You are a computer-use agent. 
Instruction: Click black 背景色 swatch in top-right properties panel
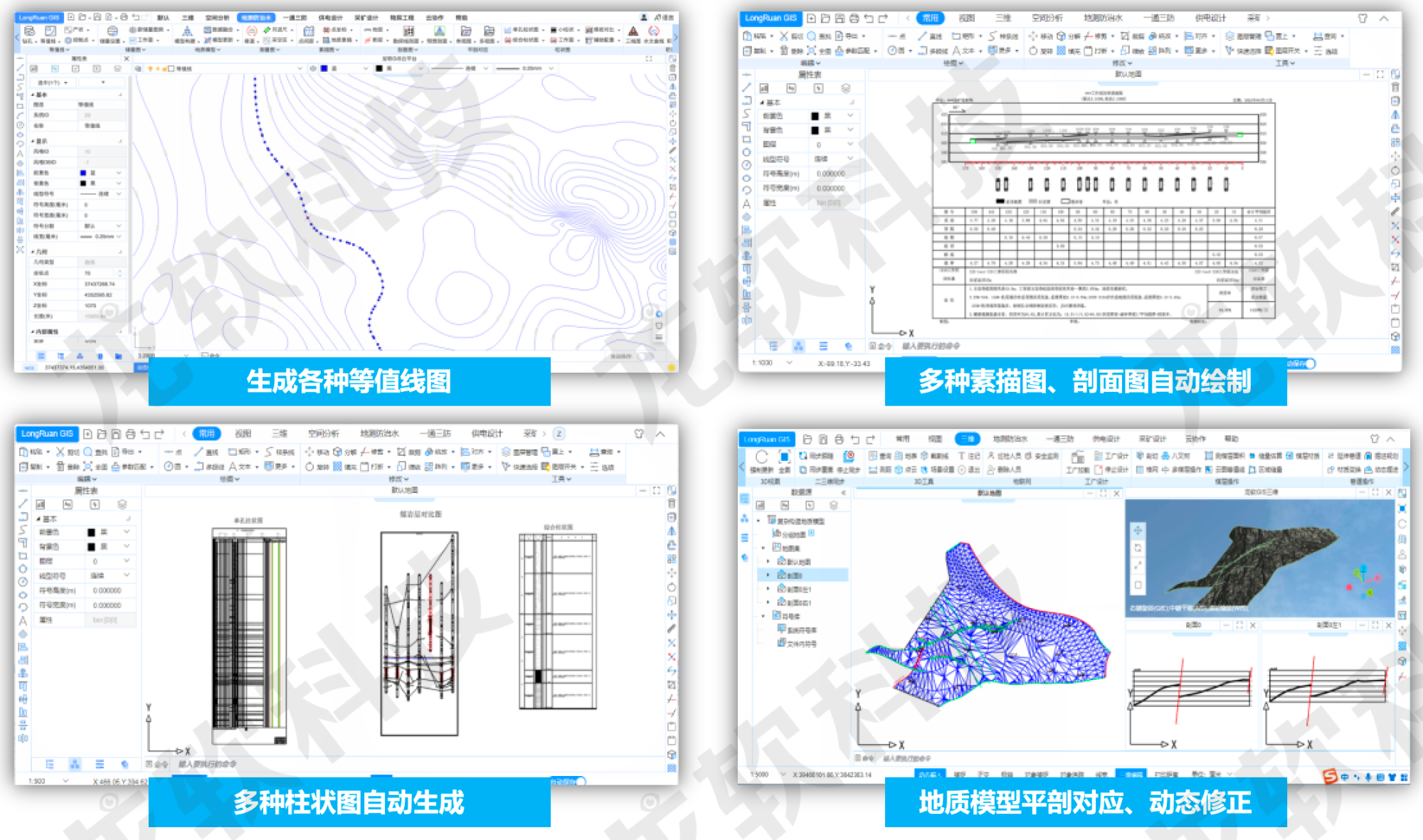(x=815, y=130)
